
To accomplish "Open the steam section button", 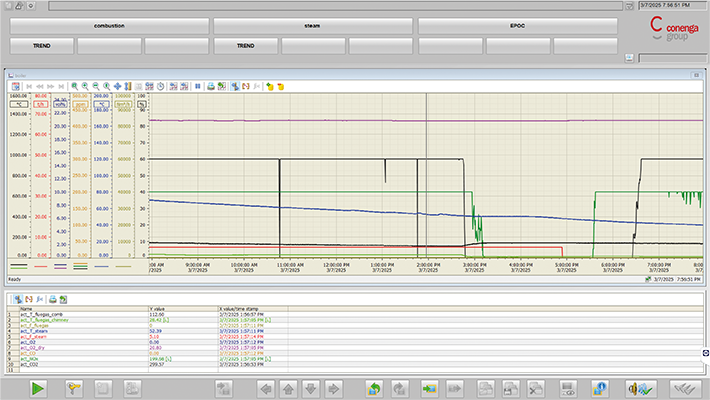I will click(313, 26).
